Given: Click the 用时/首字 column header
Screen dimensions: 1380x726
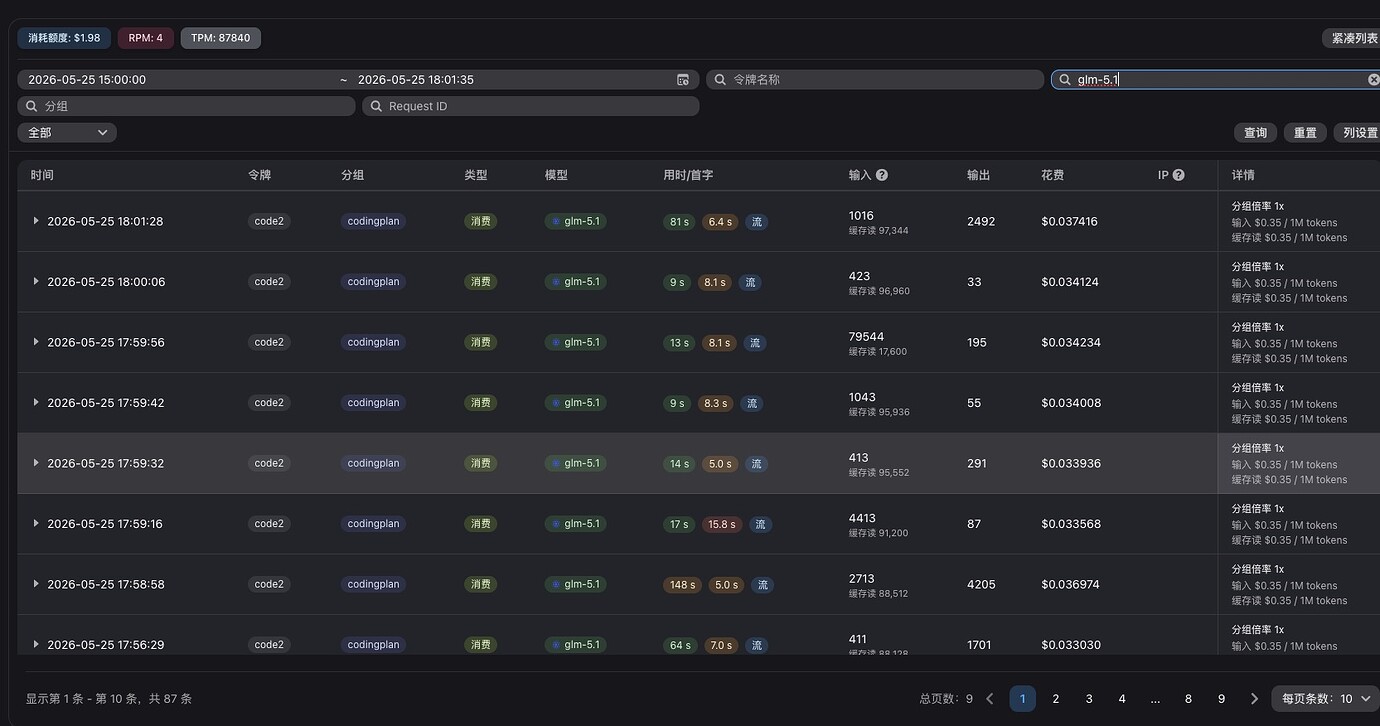Looking at the screenshot, I should click(x=688, y=175).
